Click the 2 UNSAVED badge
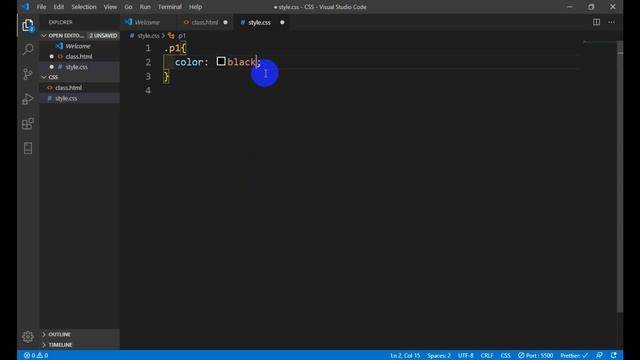Screen dimensions: 640x360 coord(103,36)
